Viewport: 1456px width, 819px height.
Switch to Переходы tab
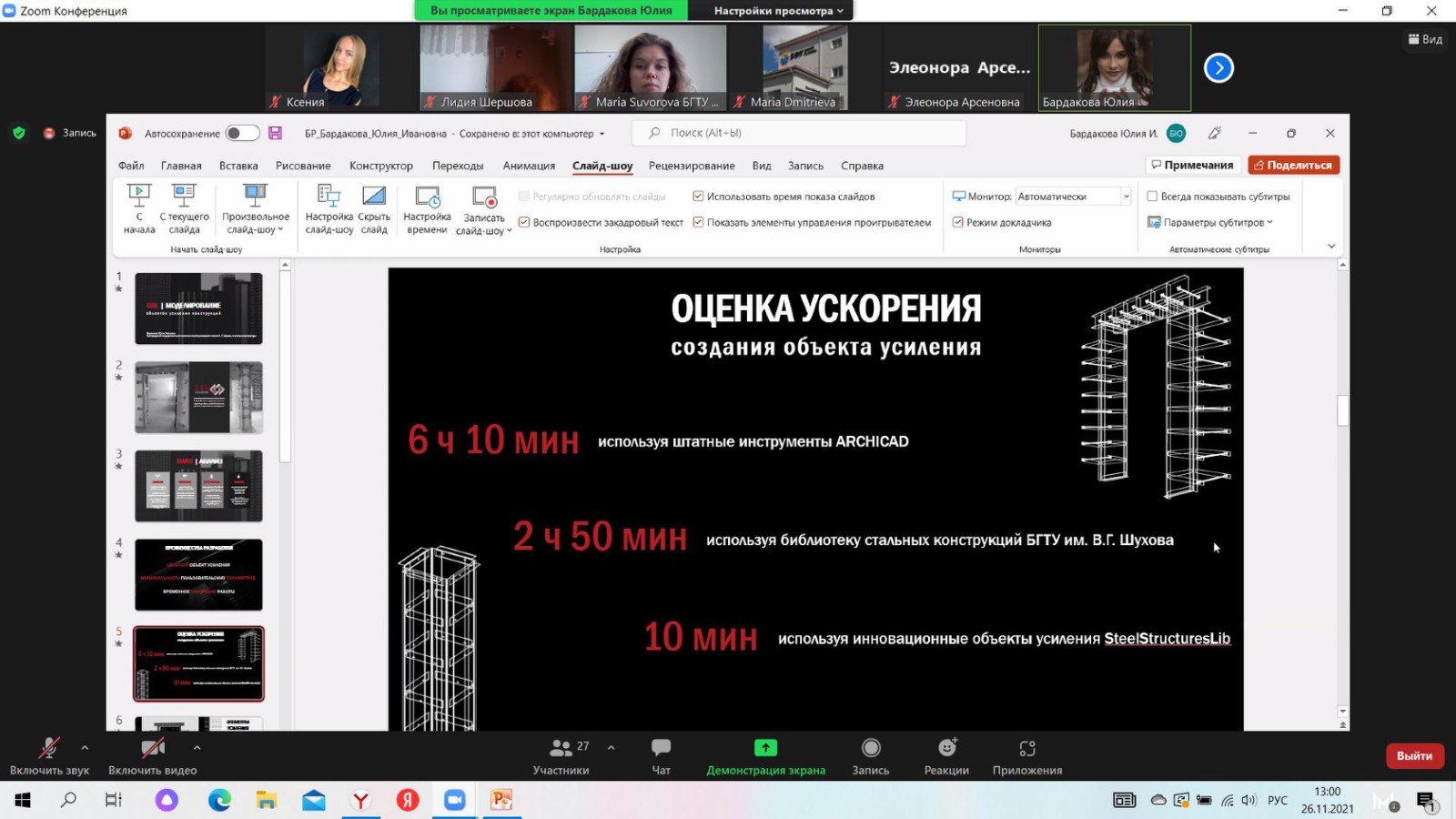pyautogui.click(x=458, y=166)
